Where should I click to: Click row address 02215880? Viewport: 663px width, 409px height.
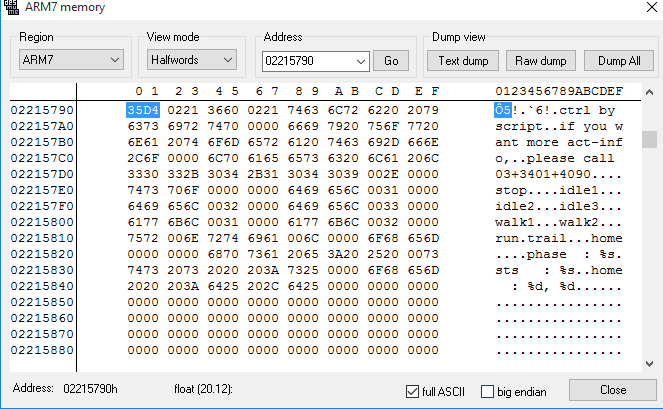(x=42, y=350)
